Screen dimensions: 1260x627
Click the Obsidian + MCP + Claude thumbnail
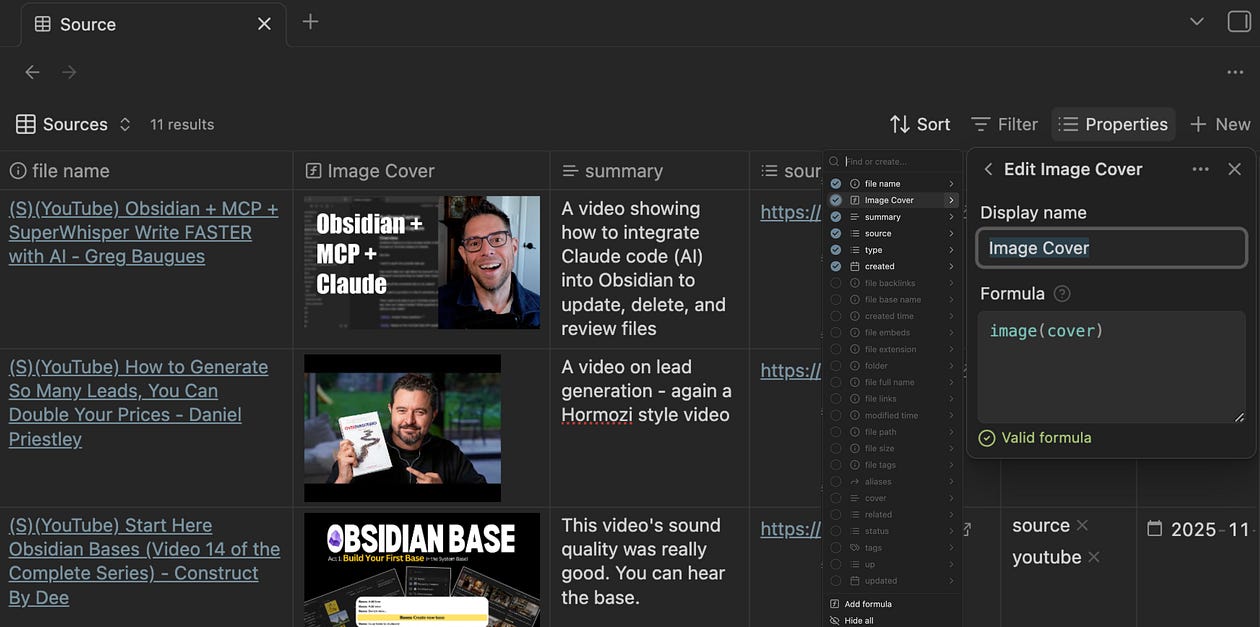click(422, 262)
